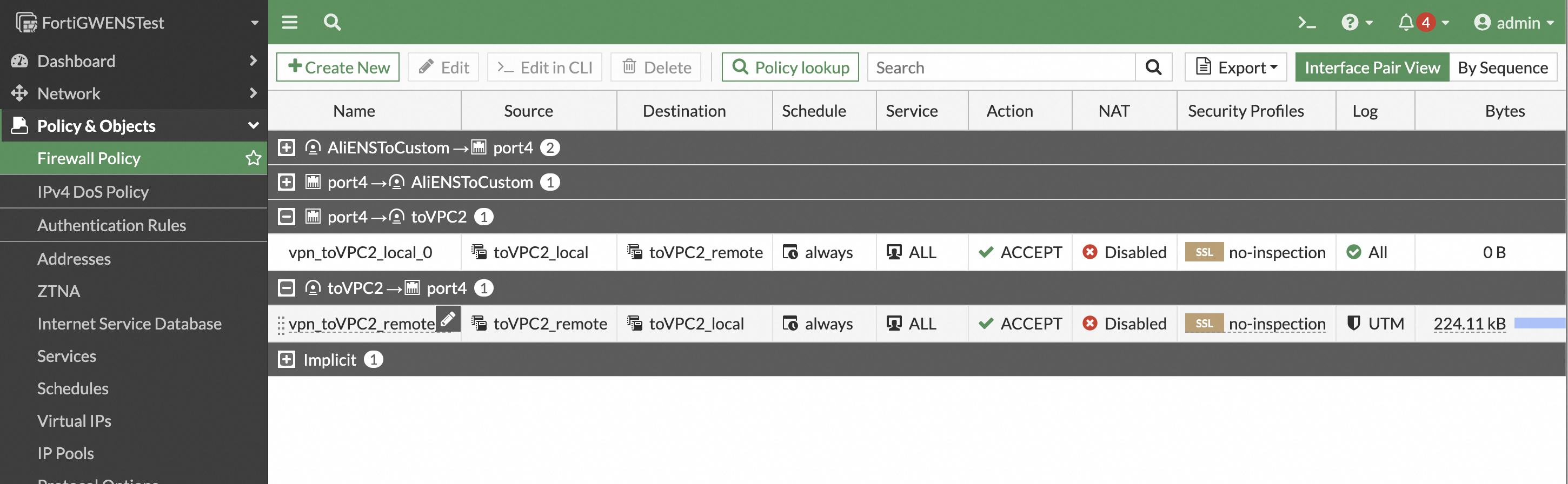Viewport: 1568px width, 484px height.
Task: Click the UTM log shield icon
Action: 1354,323
